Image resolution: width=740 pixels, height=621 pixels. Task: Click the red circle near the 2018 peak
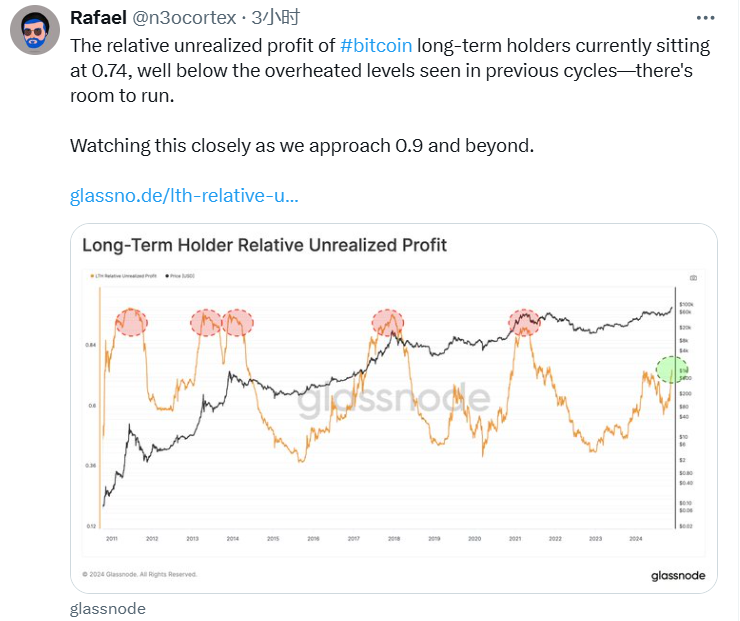click(387, 322)
